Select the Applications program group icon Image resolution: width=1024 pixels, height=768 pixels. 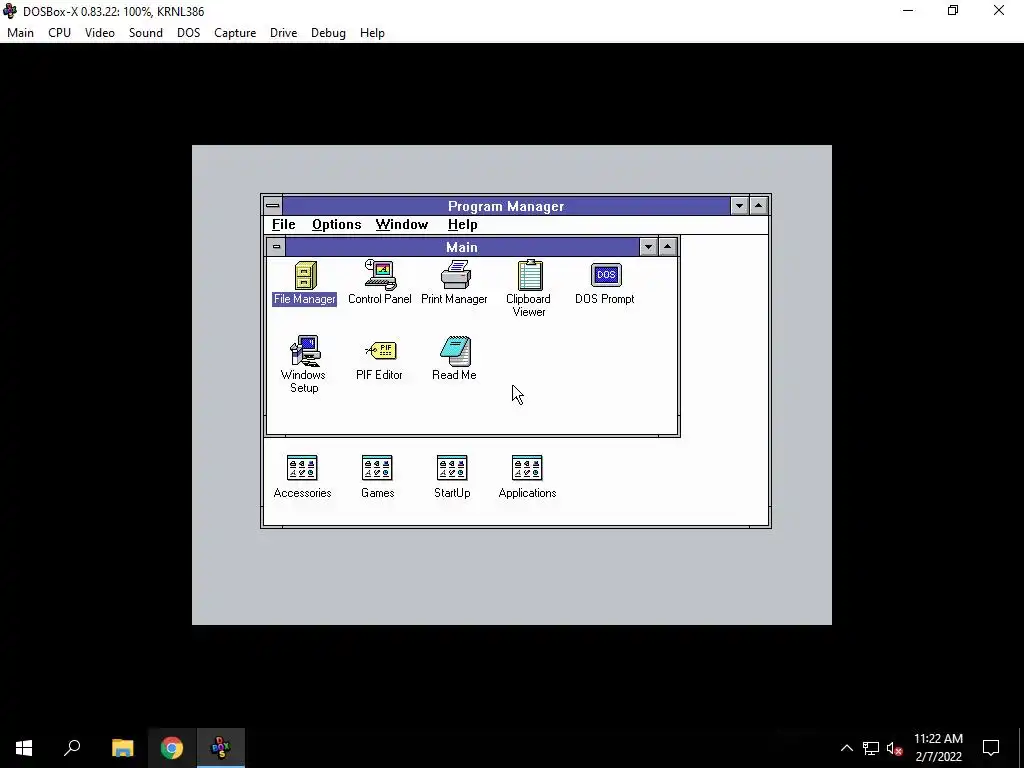pyautogui.click(x=527, y=468)
